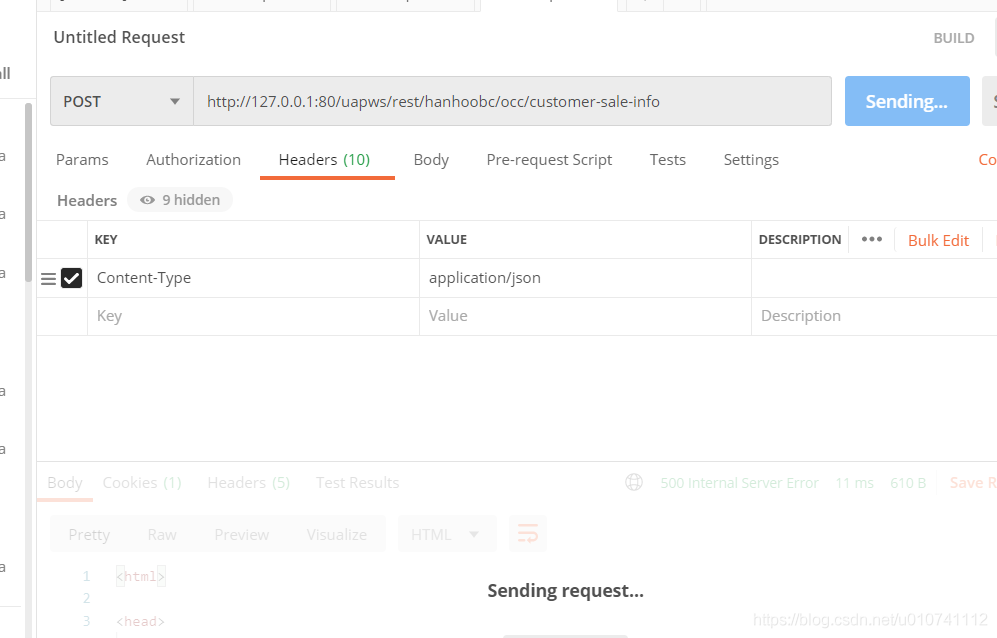Image resolution: width=997 pixels, height=638 pixels.
Task: Uncheck the Content-Type header checkbox
Action: tap(71, 278)
